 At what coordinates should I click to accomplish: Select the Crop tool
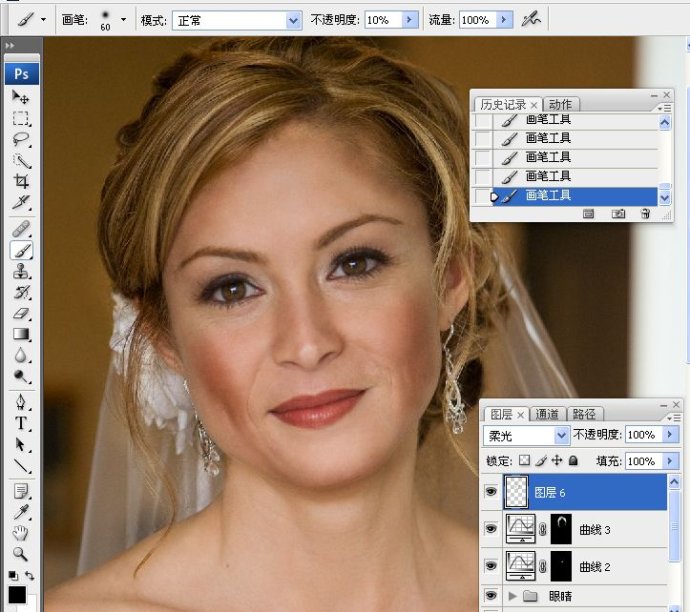click(x=20, y=181)
